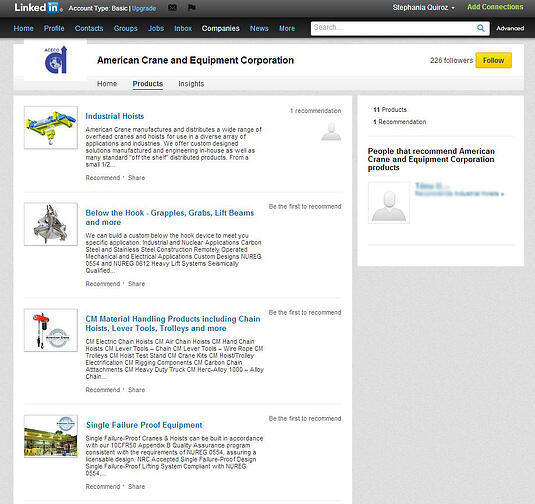Click Recommend under CM Material Handling
Viewport: 535px width, 504px height.
pyautogui.click(x=103, y=390)
